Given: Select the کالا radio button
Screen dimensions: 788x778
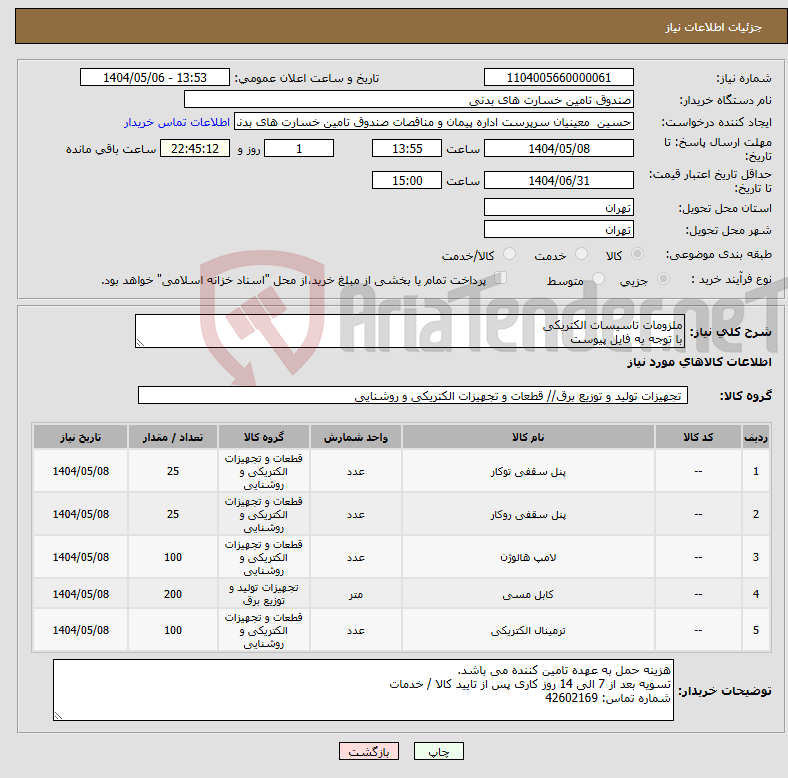Looking at the screenshot, I should pos(637,254).
